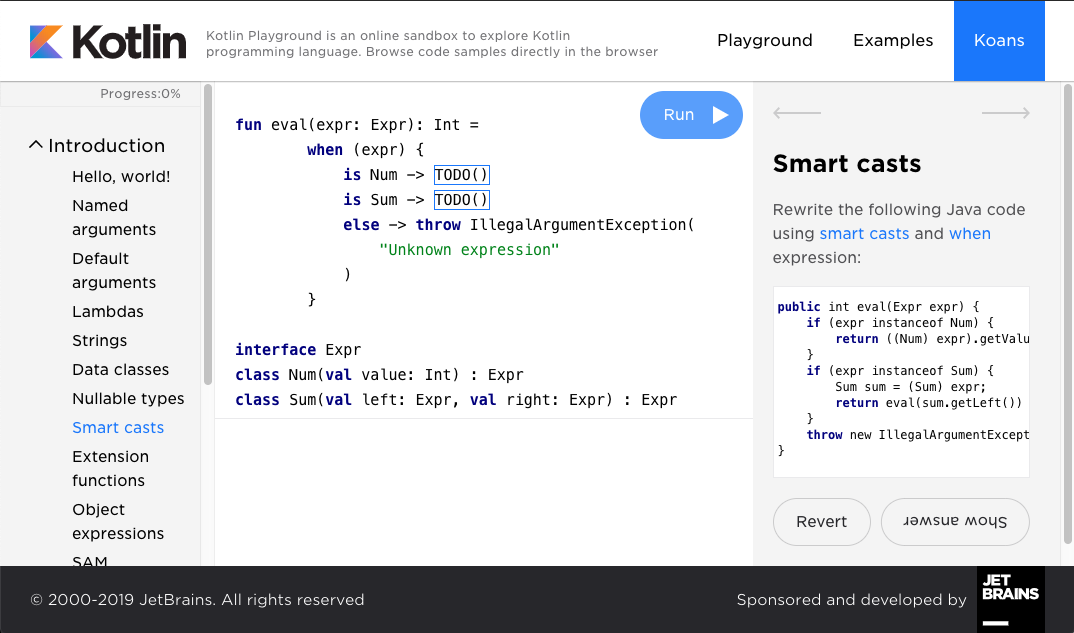1074x633 pixels.
Task: Select the Smart casts koan
Action: (x=118, y=427)
